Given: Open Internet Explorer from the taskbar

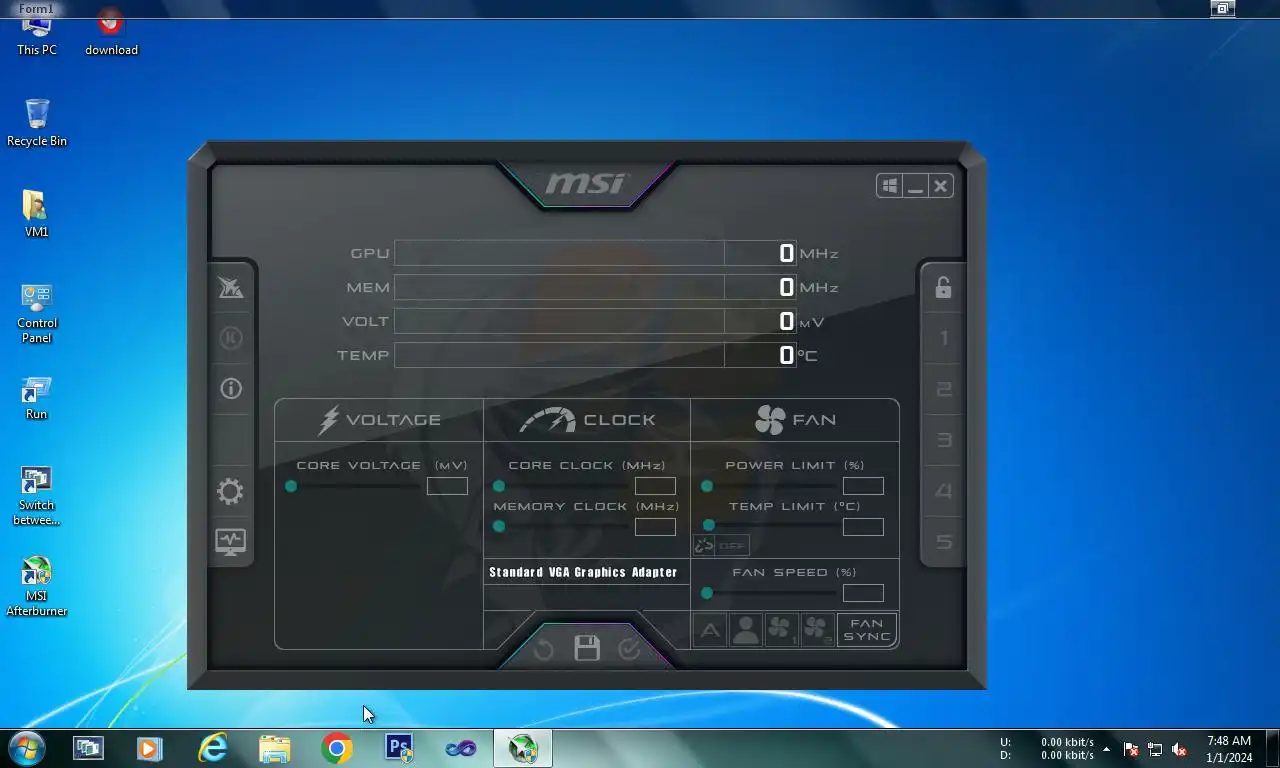Looking at the screenshot, I should [x=212, y=748].
